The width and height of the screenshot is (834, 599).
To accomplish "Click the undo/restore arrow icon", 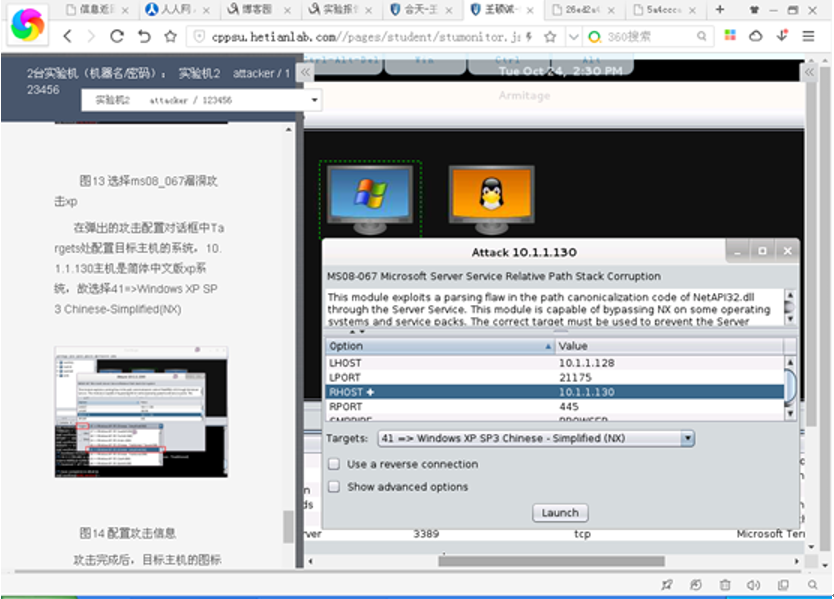I will 144,36.
